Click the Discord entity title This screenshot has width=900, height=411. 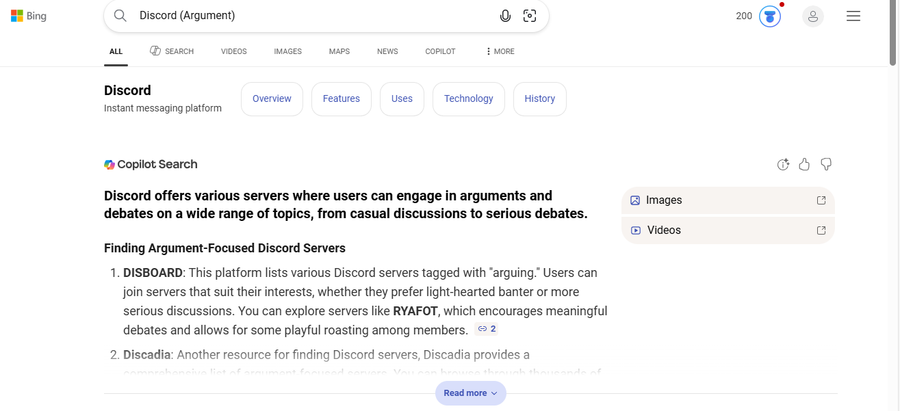click(127, 91)
